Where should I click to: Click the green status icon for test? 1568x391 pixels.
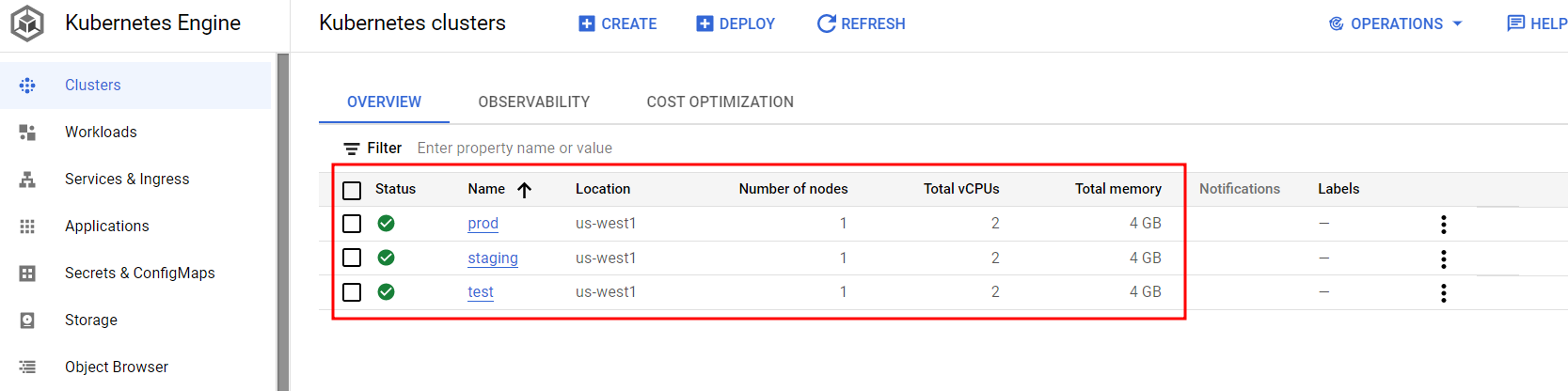pyautogui.click(x=386, y=291)
